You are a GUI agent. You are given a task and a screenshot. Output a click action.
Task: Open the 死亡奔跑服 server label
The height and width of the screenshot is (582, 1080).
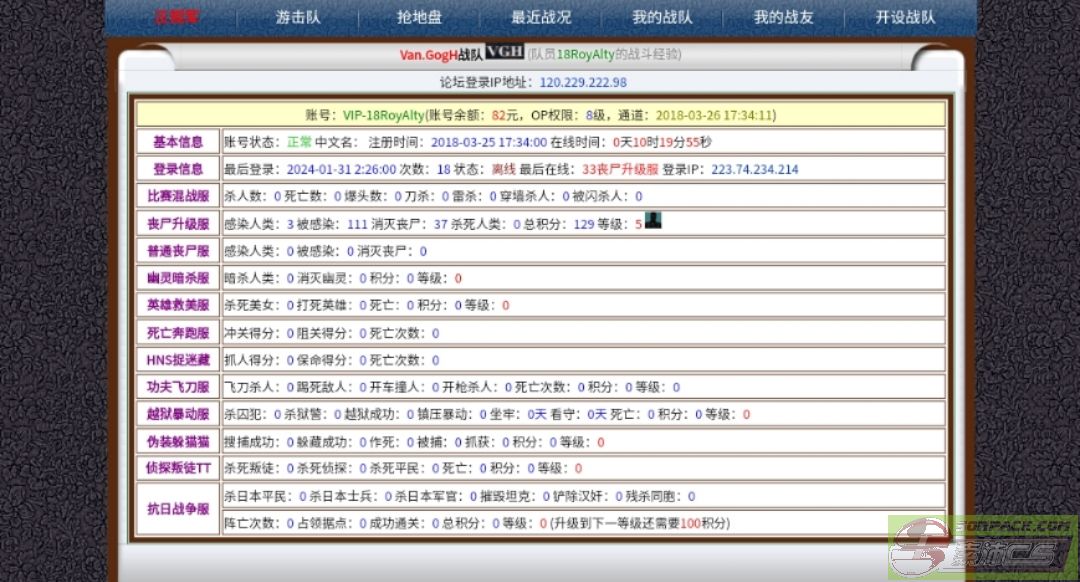(178, 333)
